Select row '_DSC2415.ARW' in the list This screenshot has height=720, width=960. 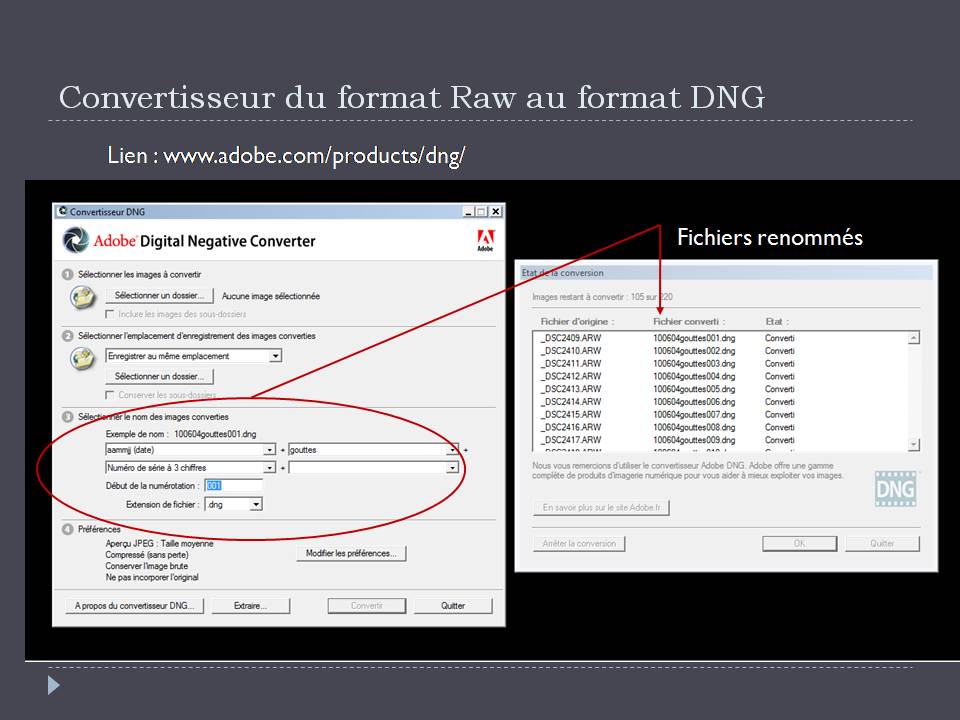tap(720, 414)
